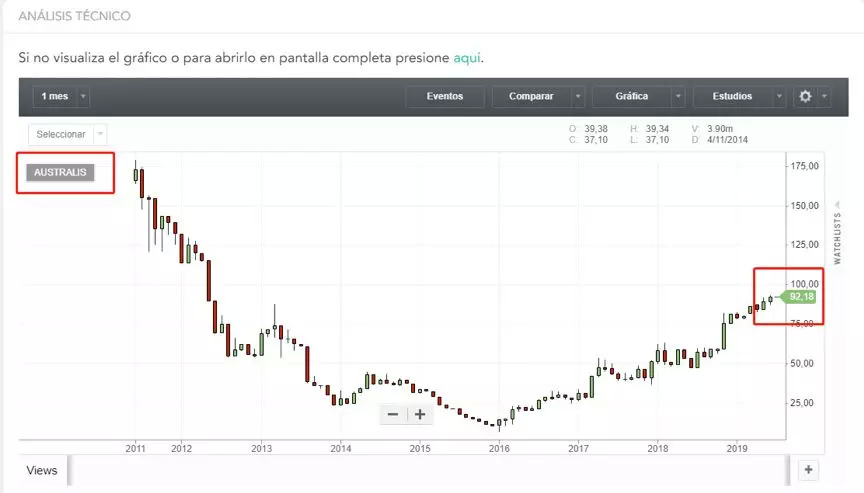Open dropdown arrow beside settings gear
The image size is (864, 493).
(x=824, y=96)
